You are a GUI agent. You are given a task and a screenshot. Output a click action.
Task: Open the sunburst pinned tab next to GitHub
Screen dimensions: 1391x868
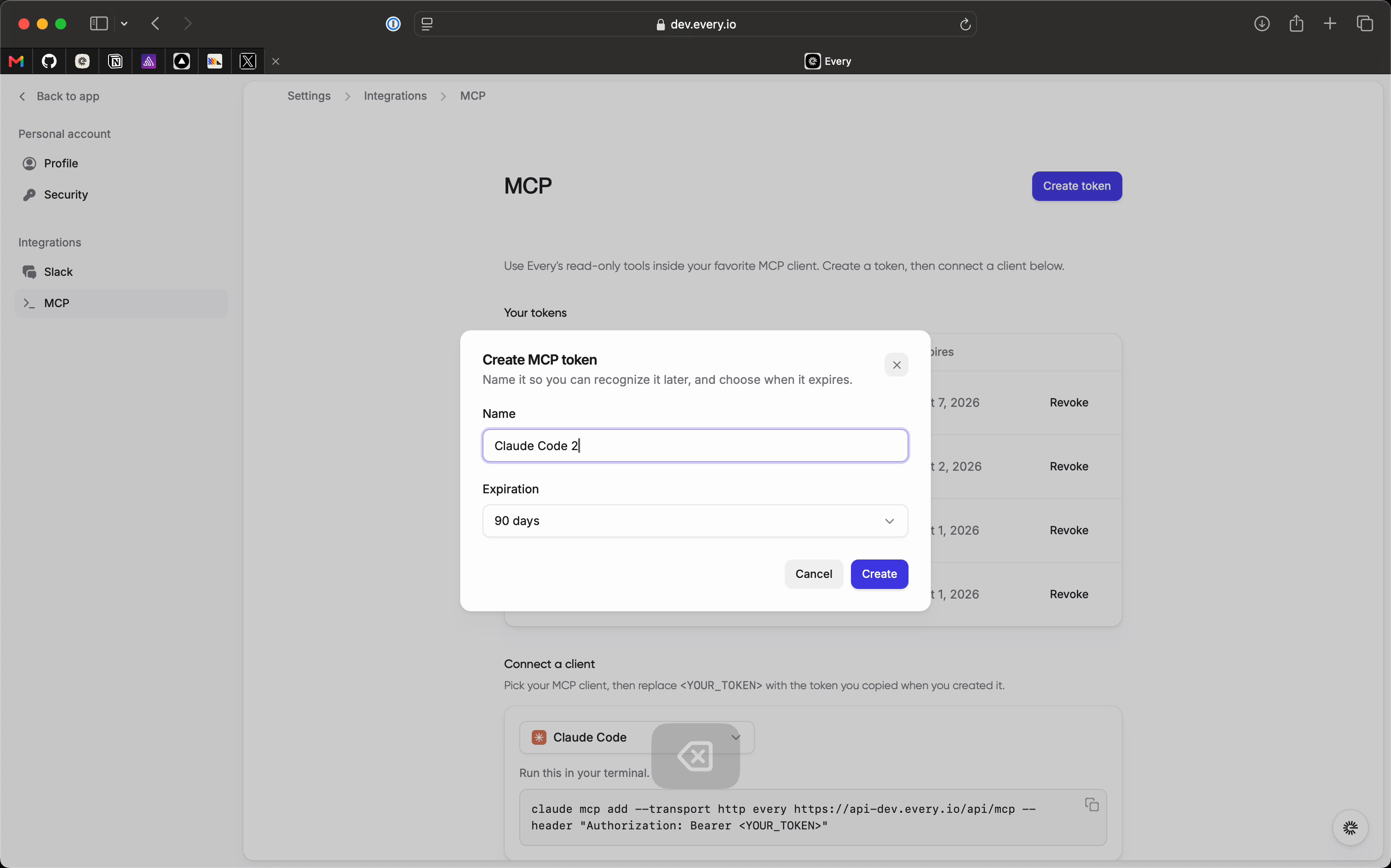83,62
